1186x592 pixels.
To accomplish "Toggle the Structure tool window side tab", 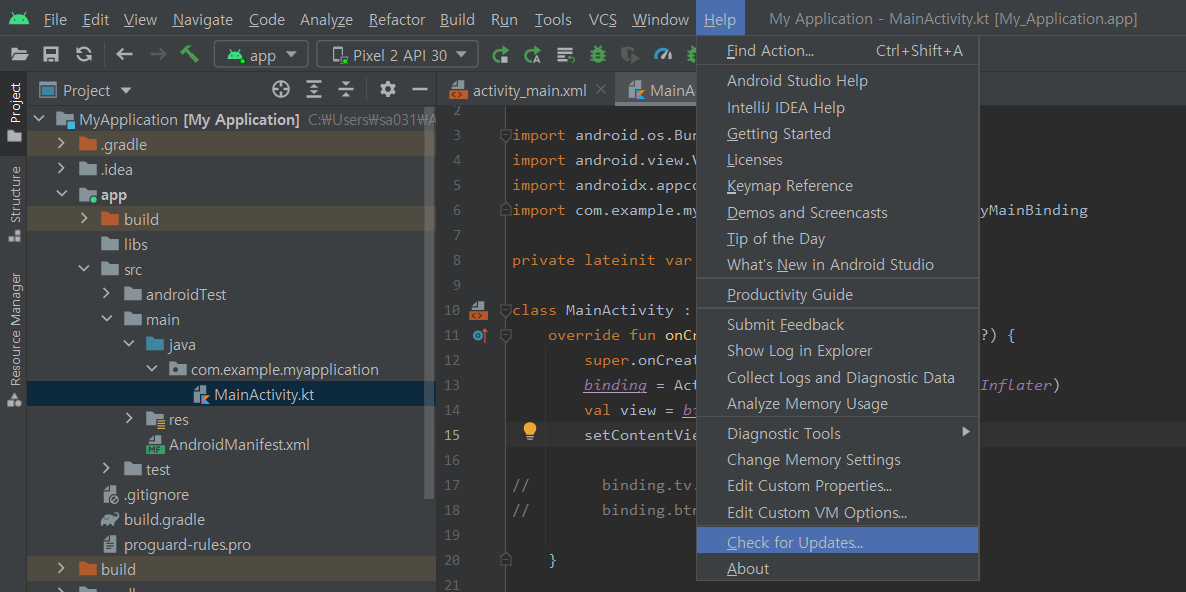I will (14, 203).
